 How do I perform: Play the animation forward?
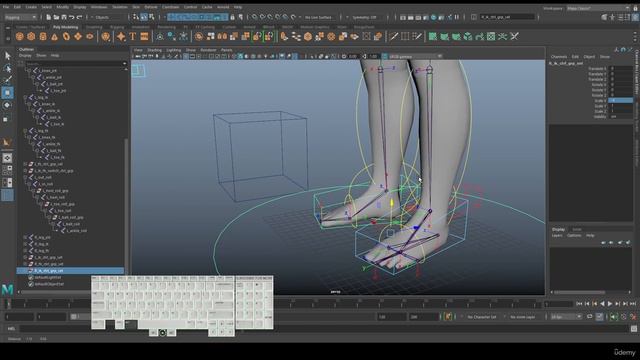[610, 304]
